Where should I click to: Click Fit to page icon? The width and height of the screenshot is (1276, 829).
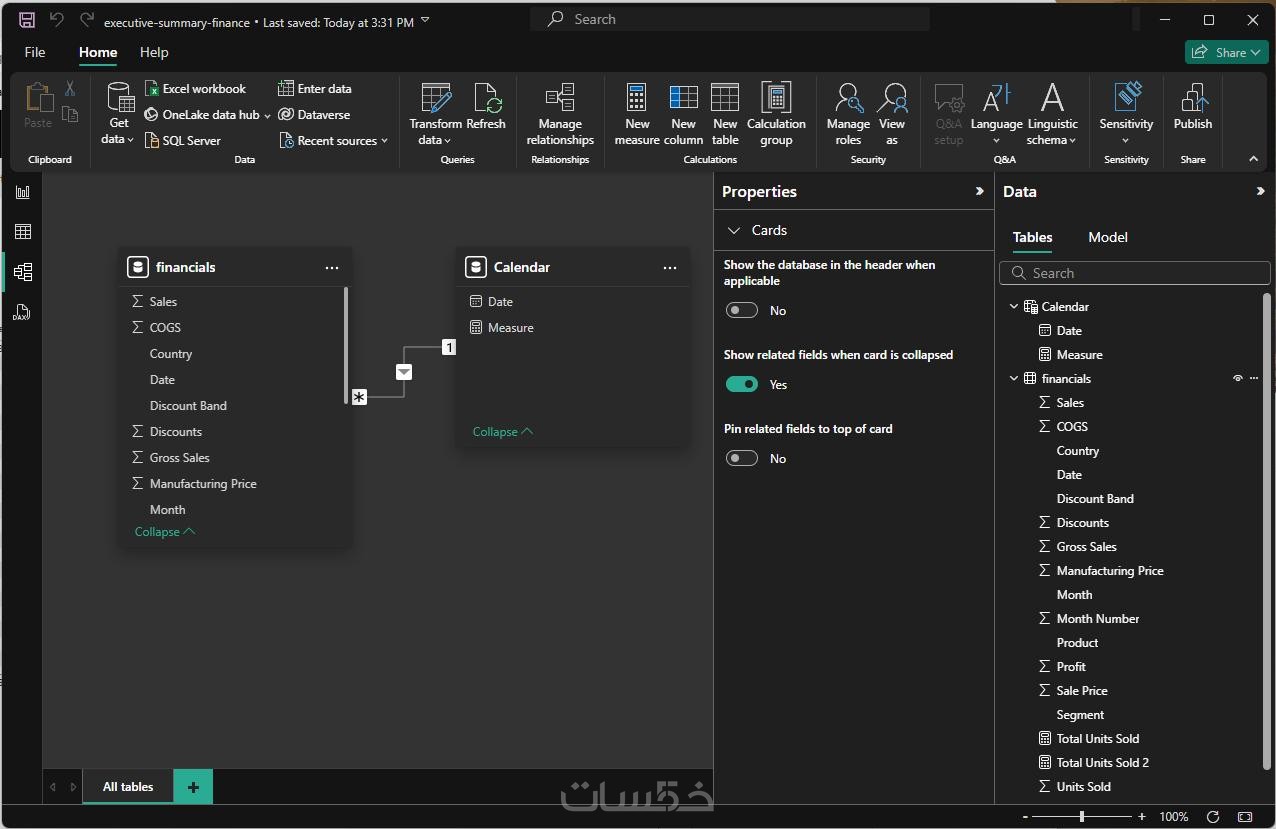[1245, 817]
